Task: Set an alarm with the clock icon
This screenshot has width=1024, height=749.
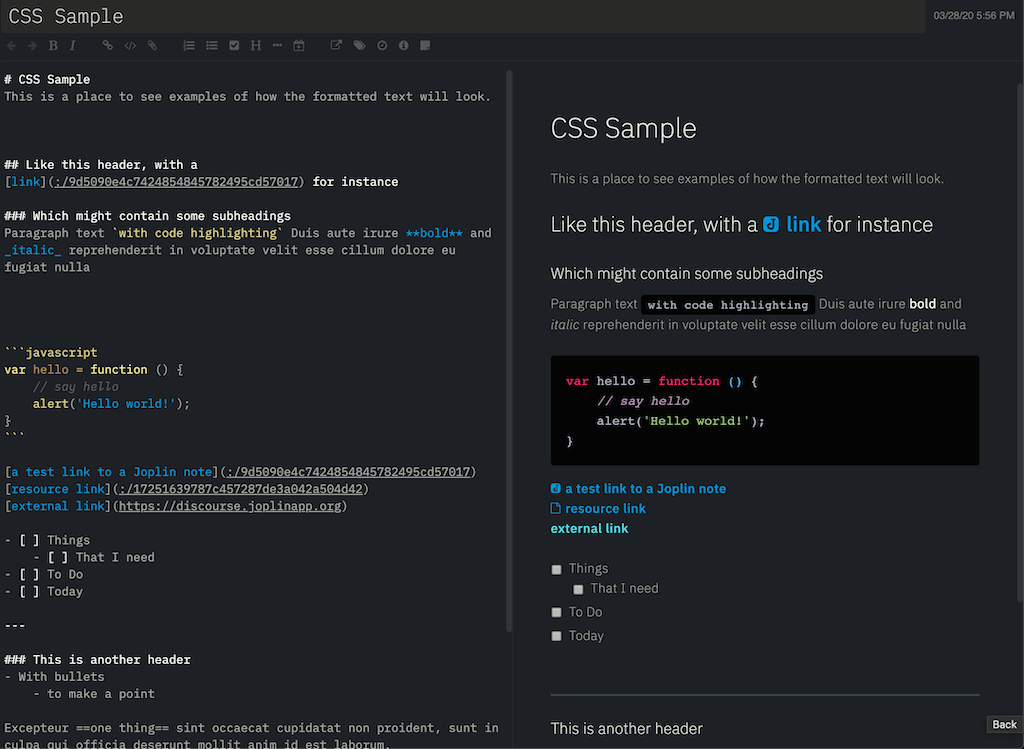Action: 382,46
